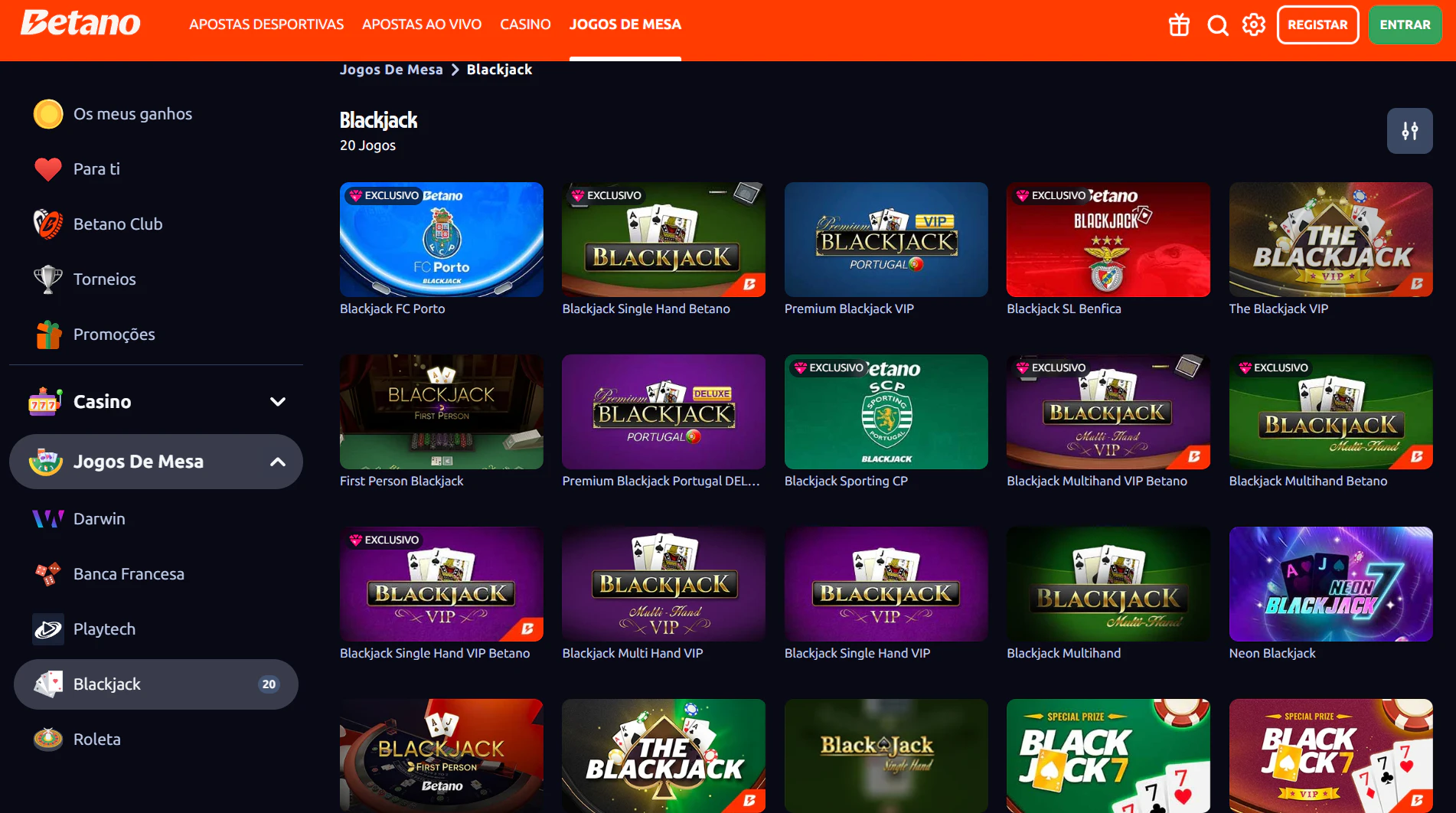Image resolution: width=1456 pixels, height=813 pixels.
Task: Open Black Jack 7 VIP special prize thumbnail
Action: pyautogui.click(x=1331, y=756)
